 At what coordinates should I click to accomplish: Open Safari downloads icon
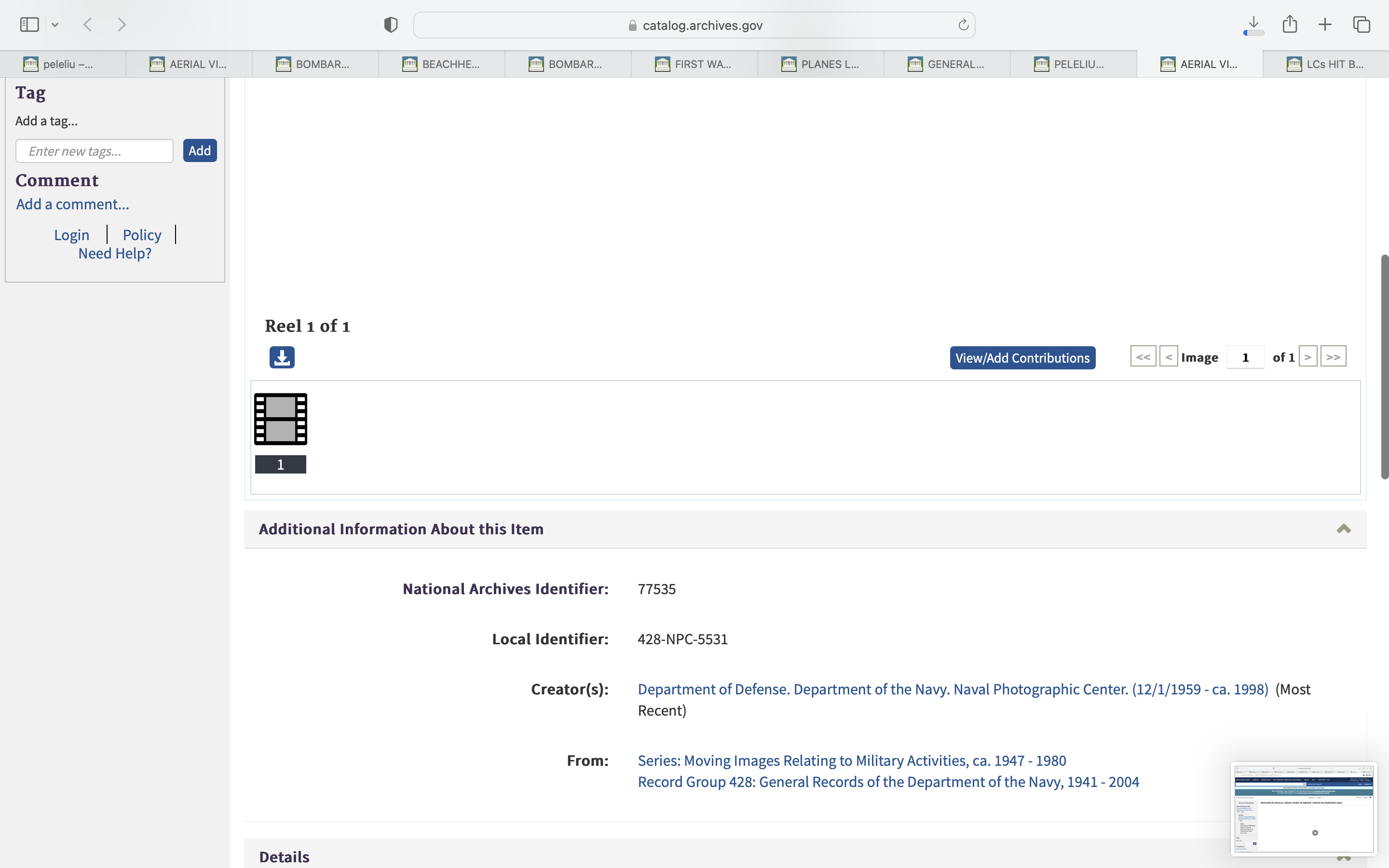pos(1253,25)
